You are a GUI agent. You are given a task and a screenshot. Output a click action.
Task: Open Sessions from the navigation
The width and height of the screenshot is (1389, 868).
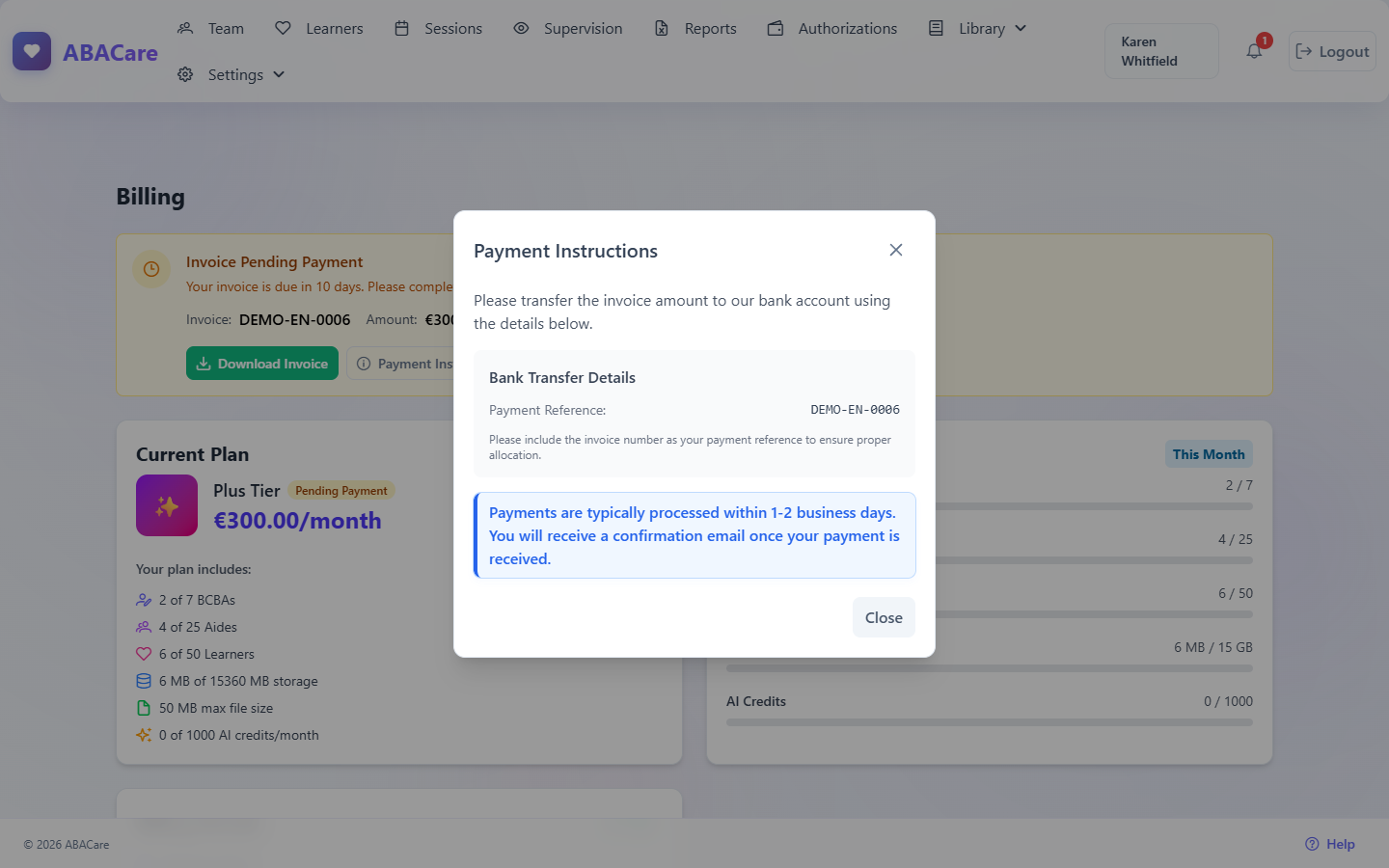tap(438, 28)
